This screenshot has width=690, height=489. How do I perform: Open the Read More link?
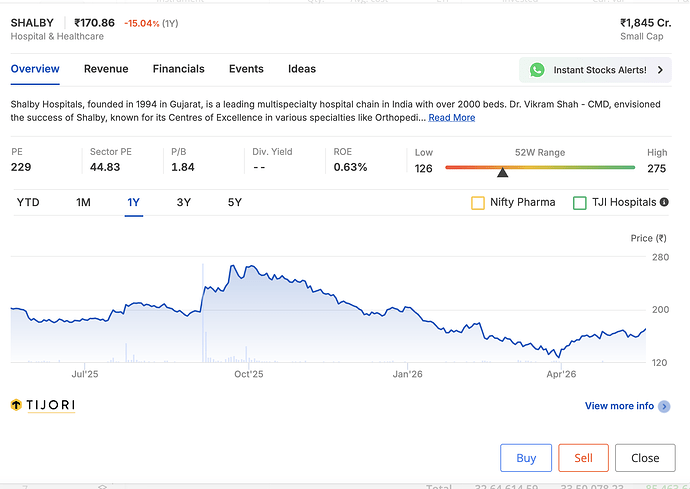tap(451, 118)
